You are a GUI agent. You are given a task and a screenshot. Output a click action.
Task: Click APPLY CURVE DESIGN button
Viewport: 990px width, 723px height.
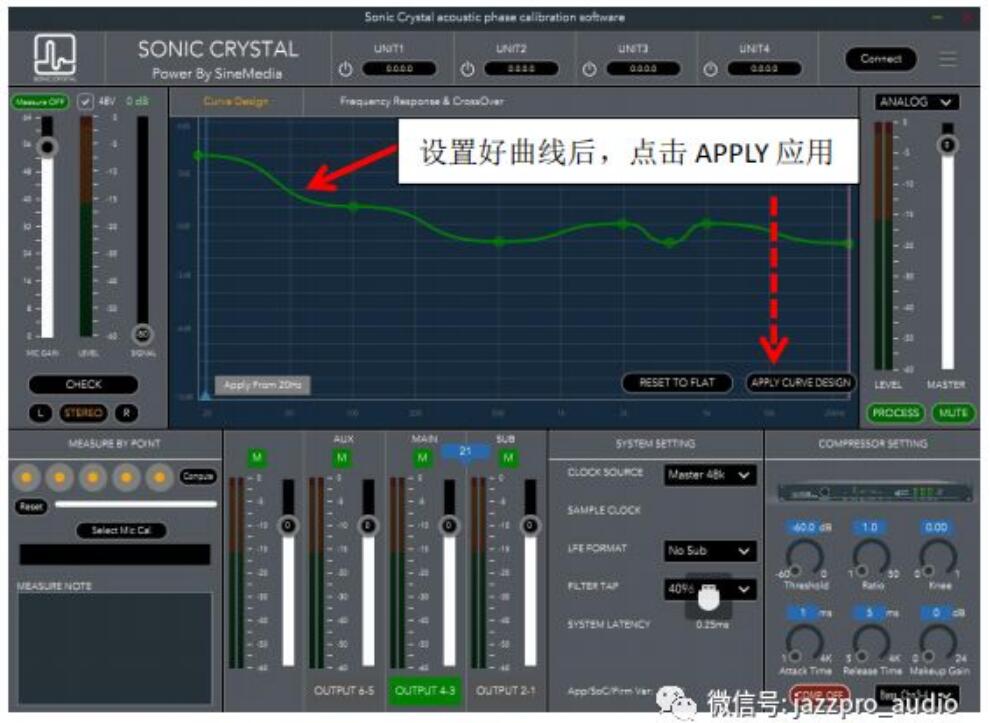coord(801,383)
